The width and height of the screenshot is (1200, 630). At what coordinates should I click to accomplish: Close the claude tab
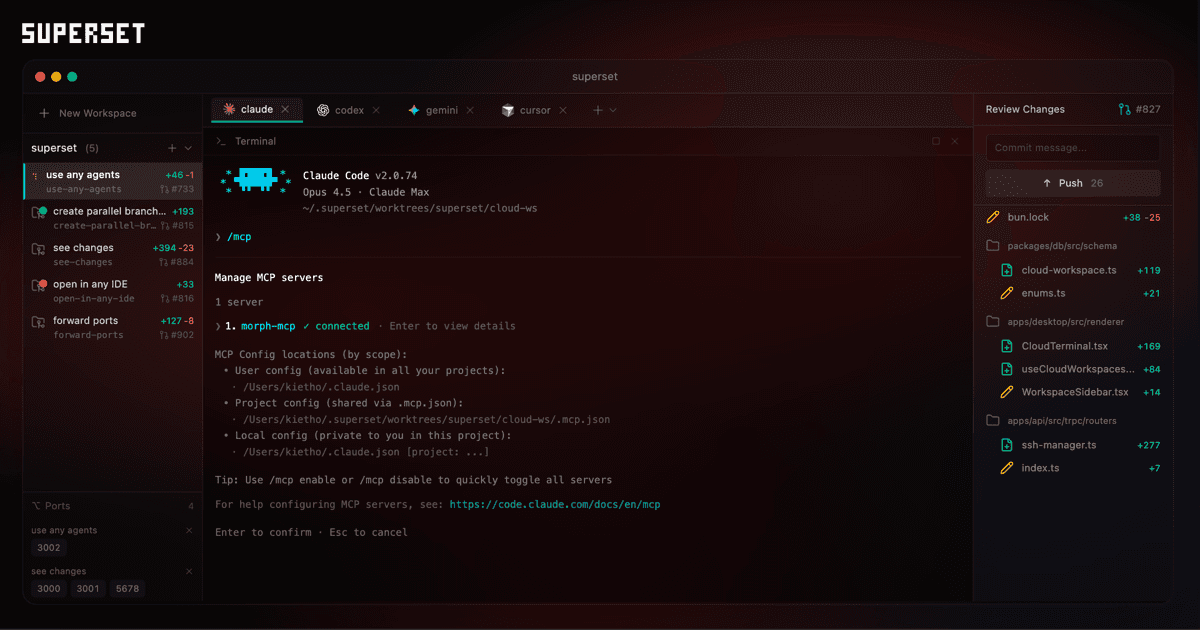click(285, 110)
